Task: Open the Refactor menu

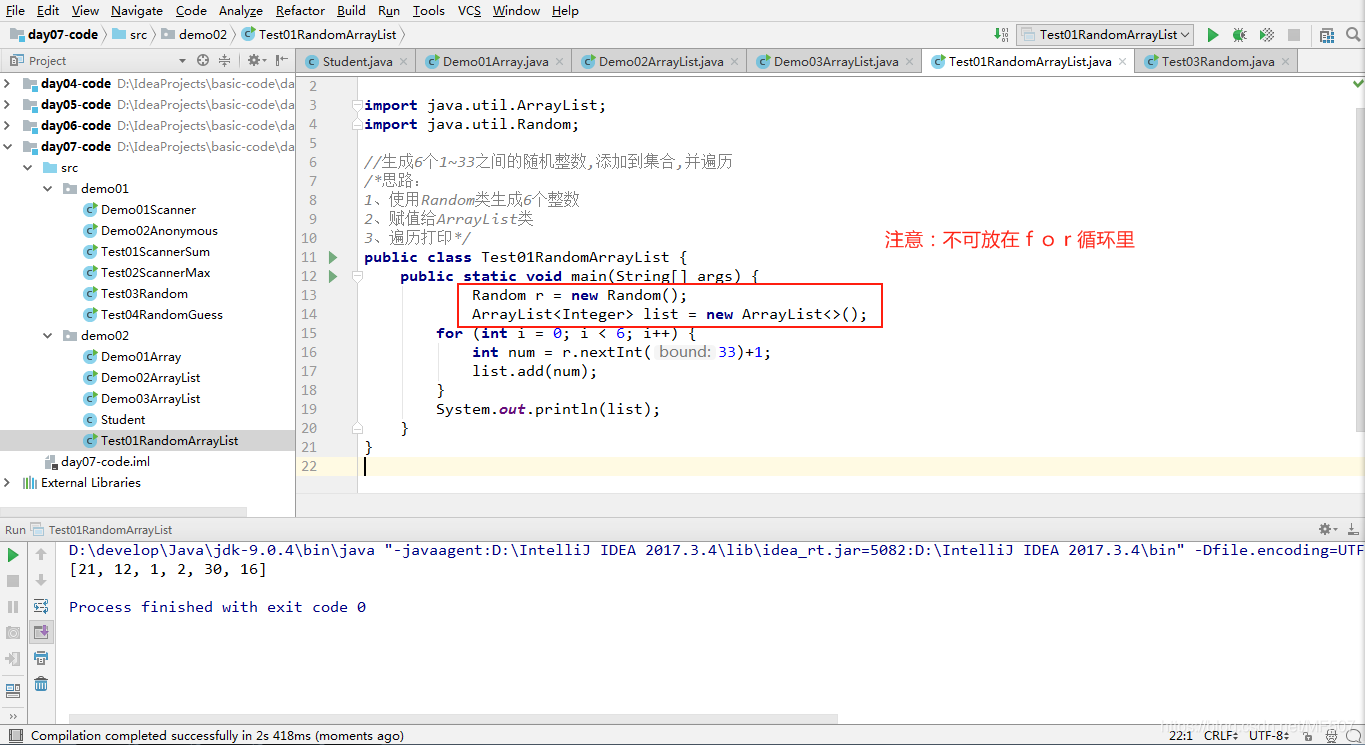Action: (300, 10)
